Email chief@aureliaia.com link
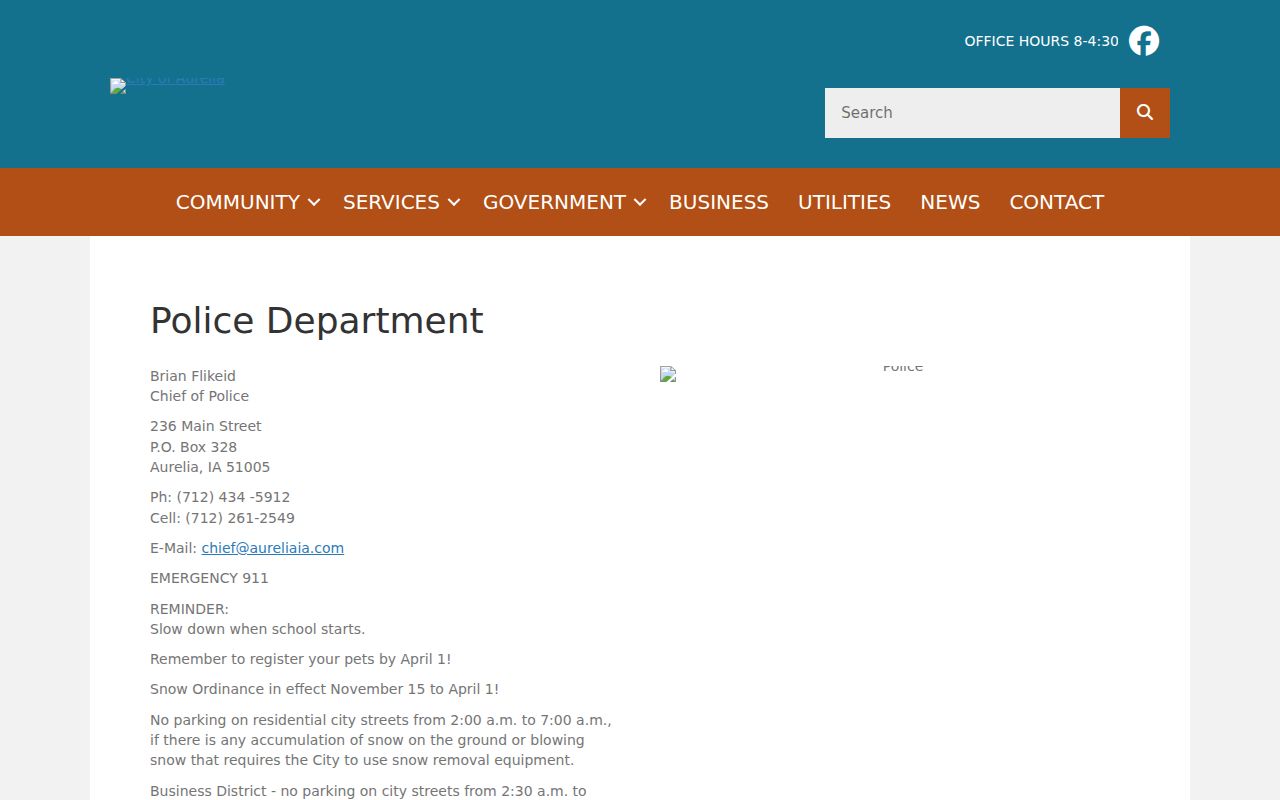1280x800 pixels. click(x=273, y=548)
